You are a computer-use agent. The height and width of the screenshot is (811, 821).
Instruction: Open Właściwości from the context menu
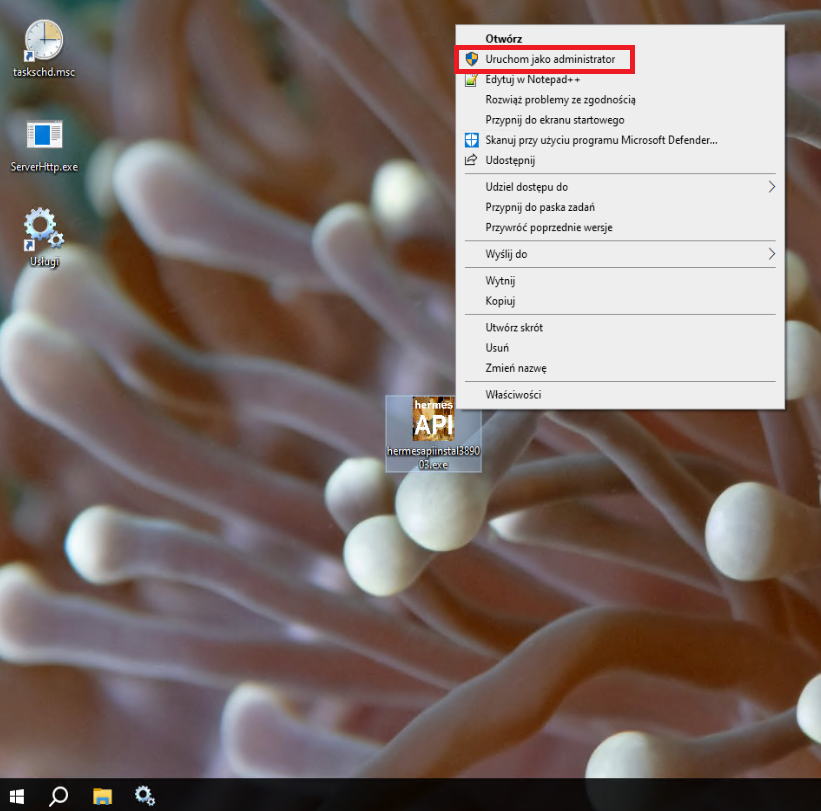pos(513,395)
